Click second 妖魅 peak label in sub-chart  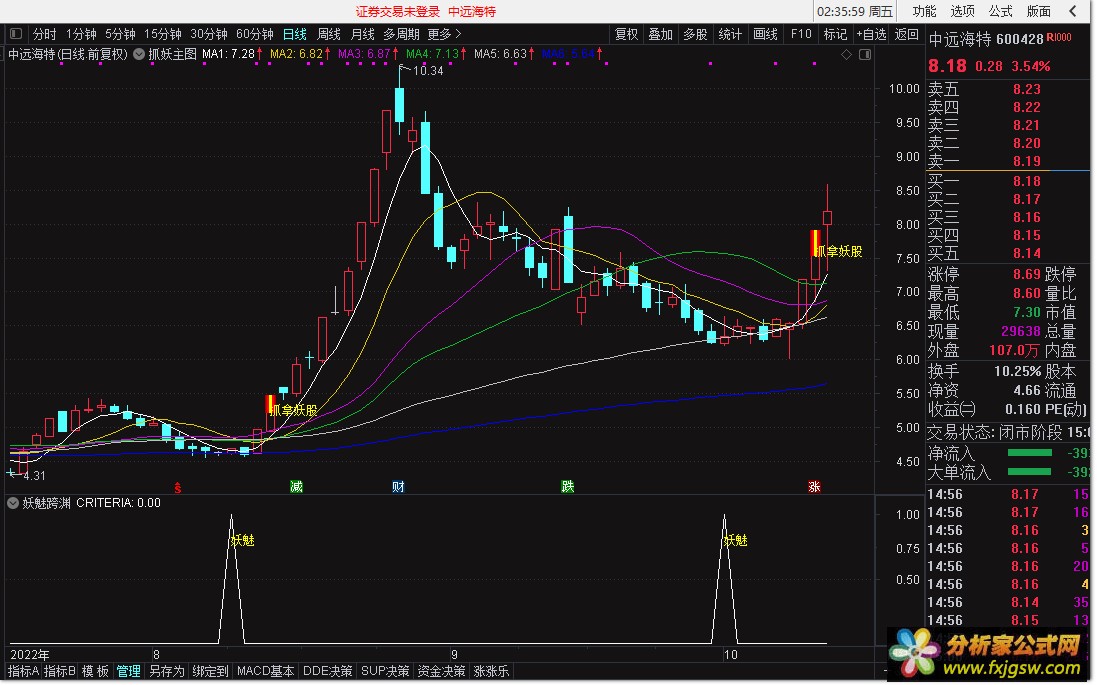coord(735,540)
